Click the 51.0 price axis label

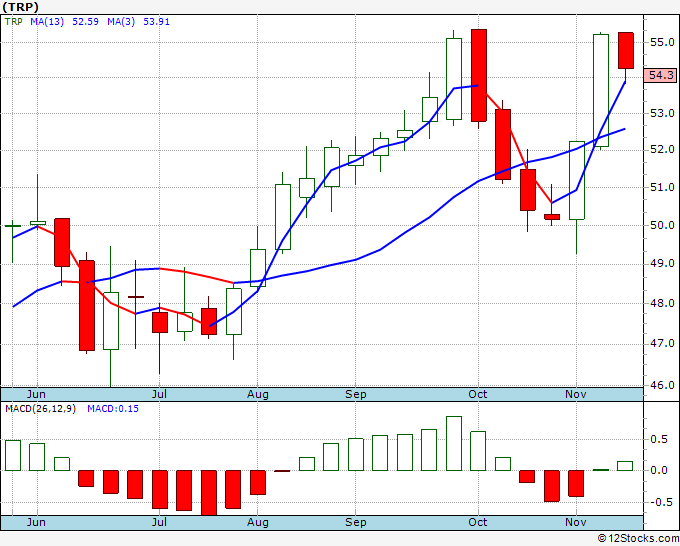pos(662,188)
